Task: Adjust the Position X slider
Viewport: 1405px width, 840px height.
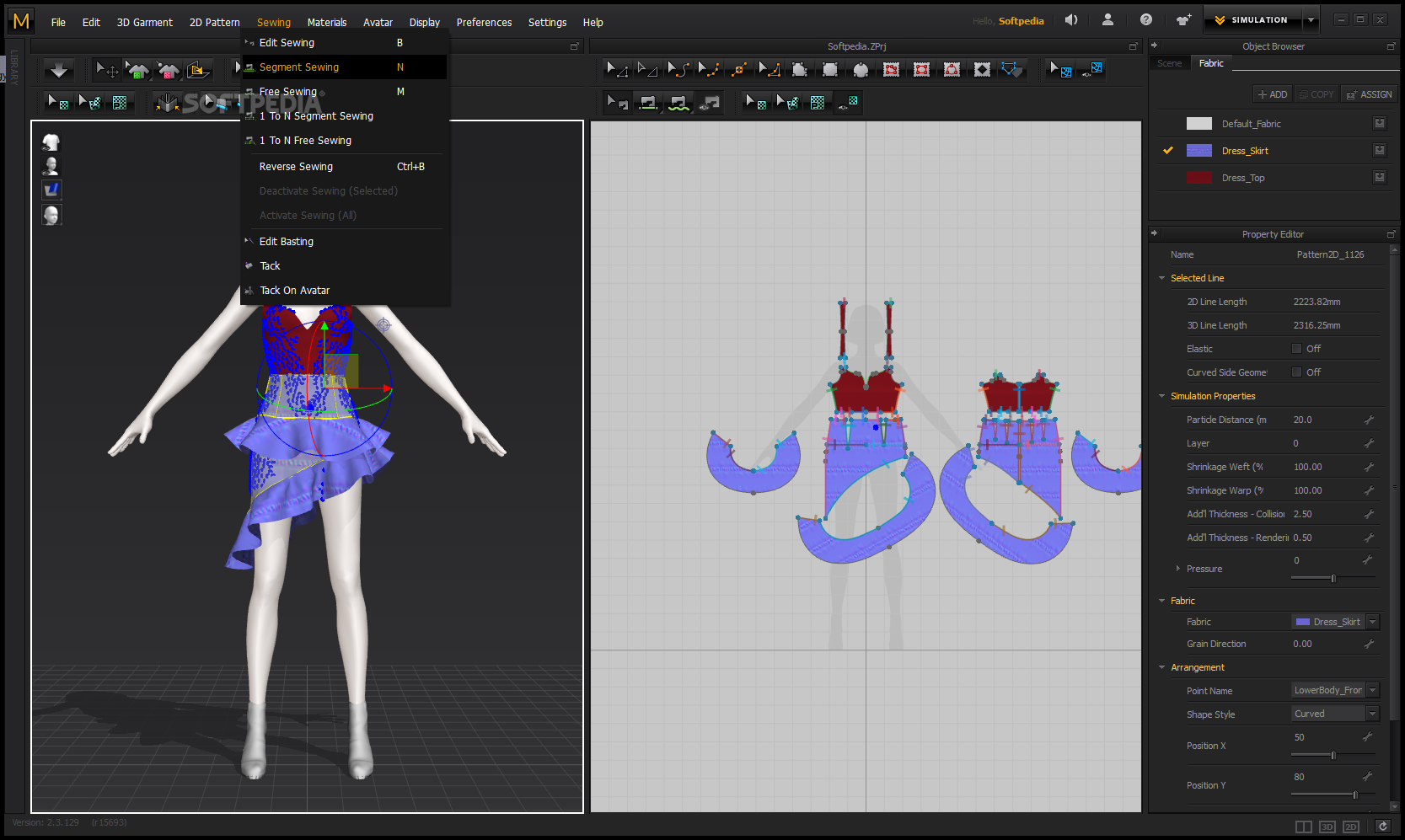Action: [1333, 755]
